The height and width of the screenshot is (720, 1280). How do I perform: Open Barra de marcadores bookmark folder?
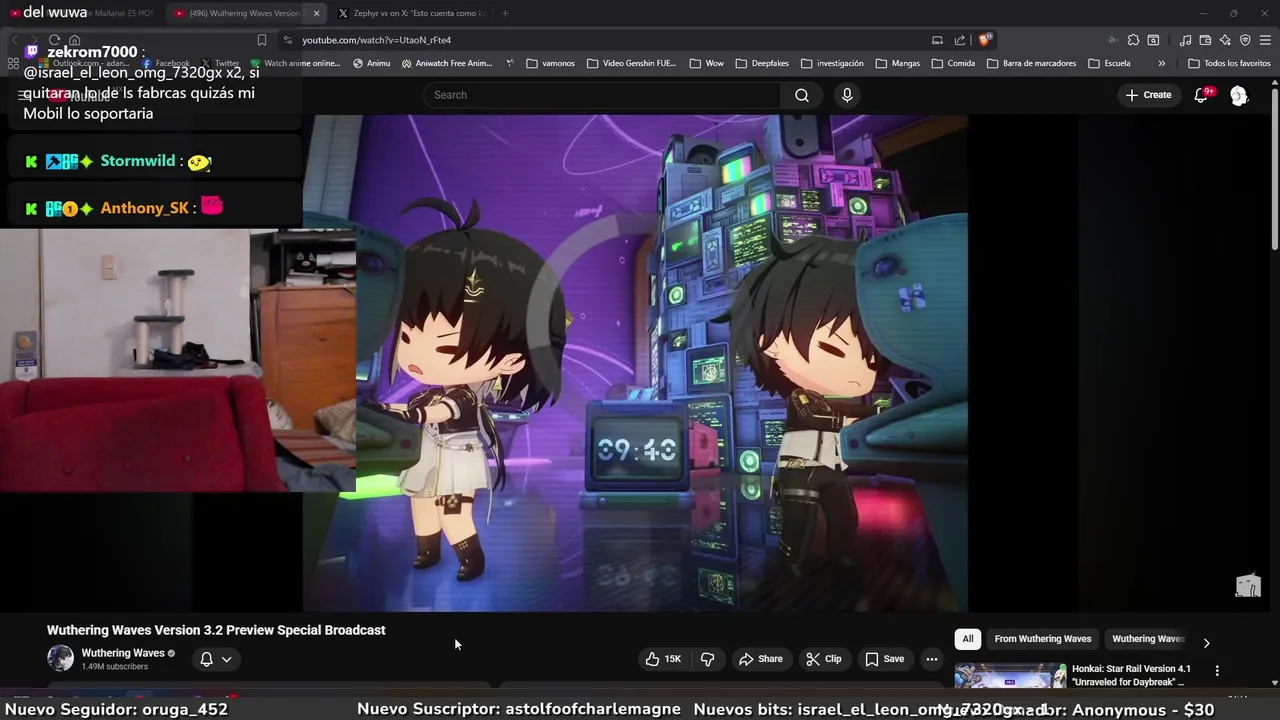coord(1032,63)
